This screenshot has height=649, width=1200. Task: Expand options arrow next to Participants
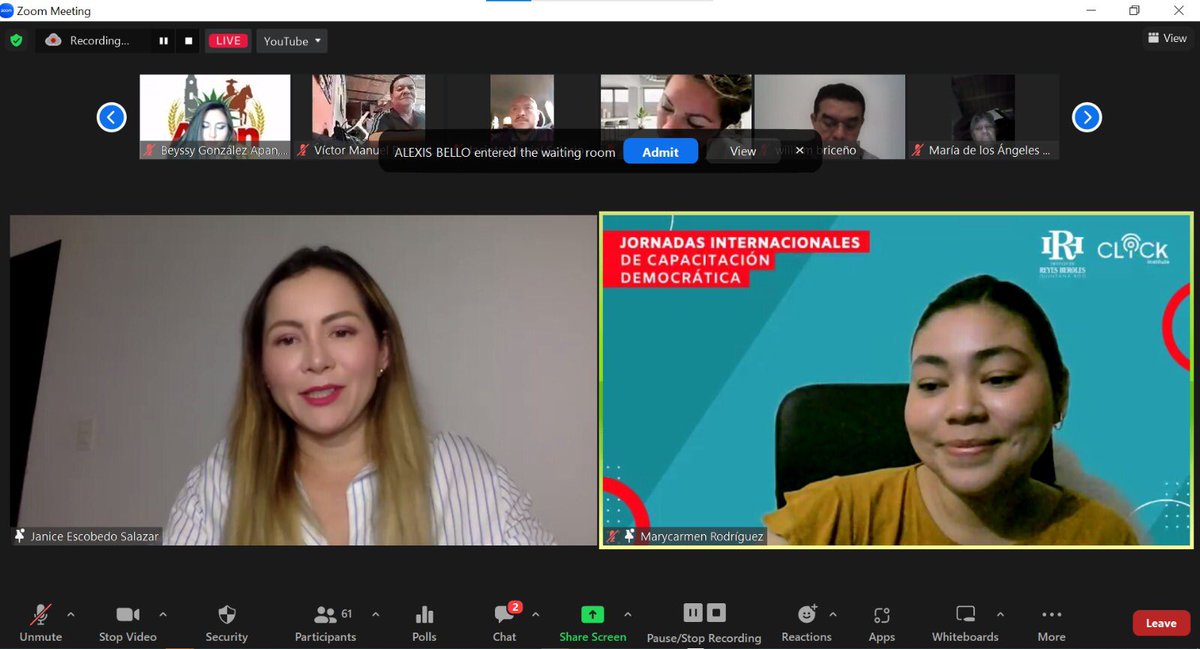coord(376,614)
